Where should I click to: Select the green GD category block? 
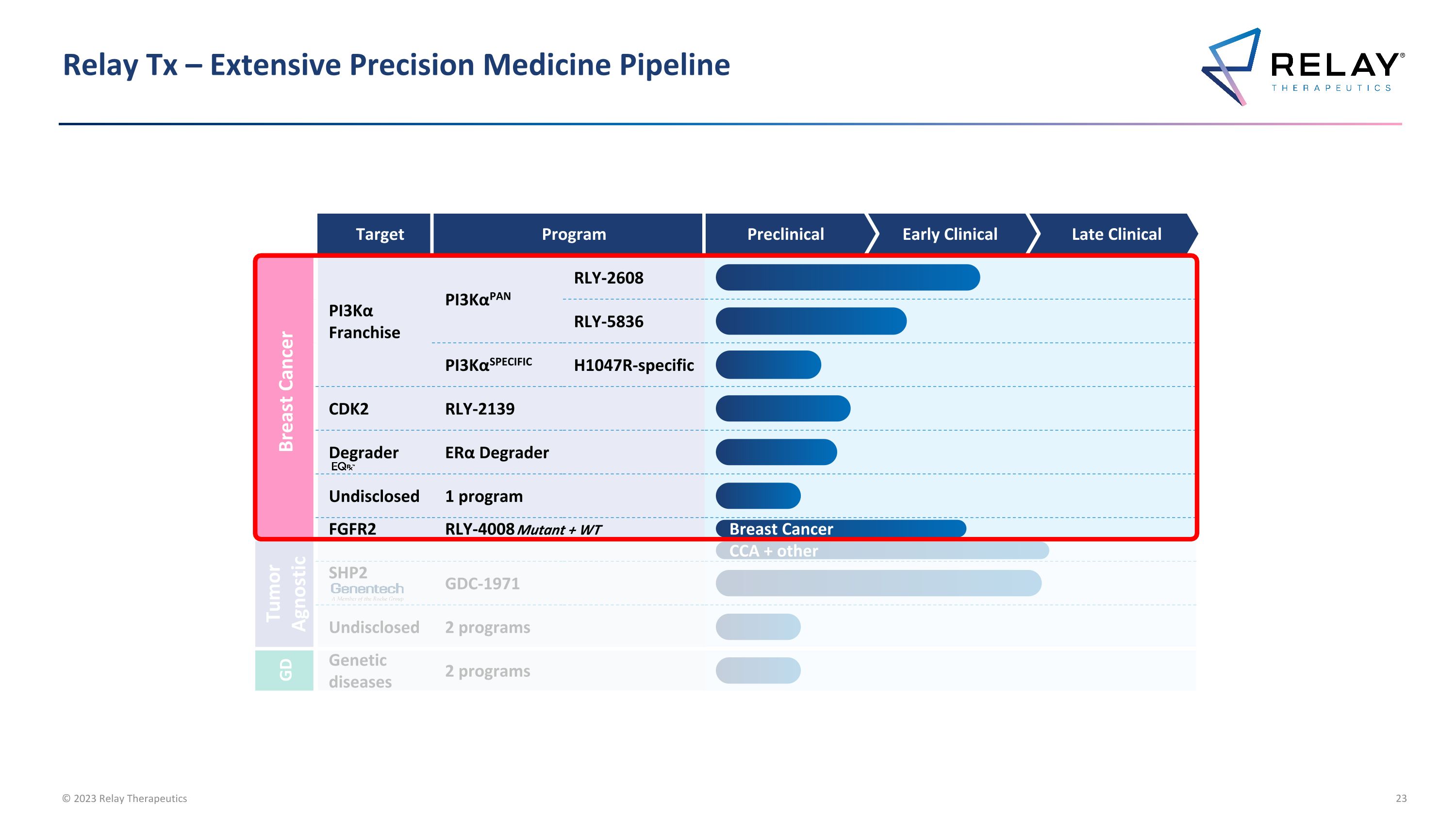[x=285, y=670]
